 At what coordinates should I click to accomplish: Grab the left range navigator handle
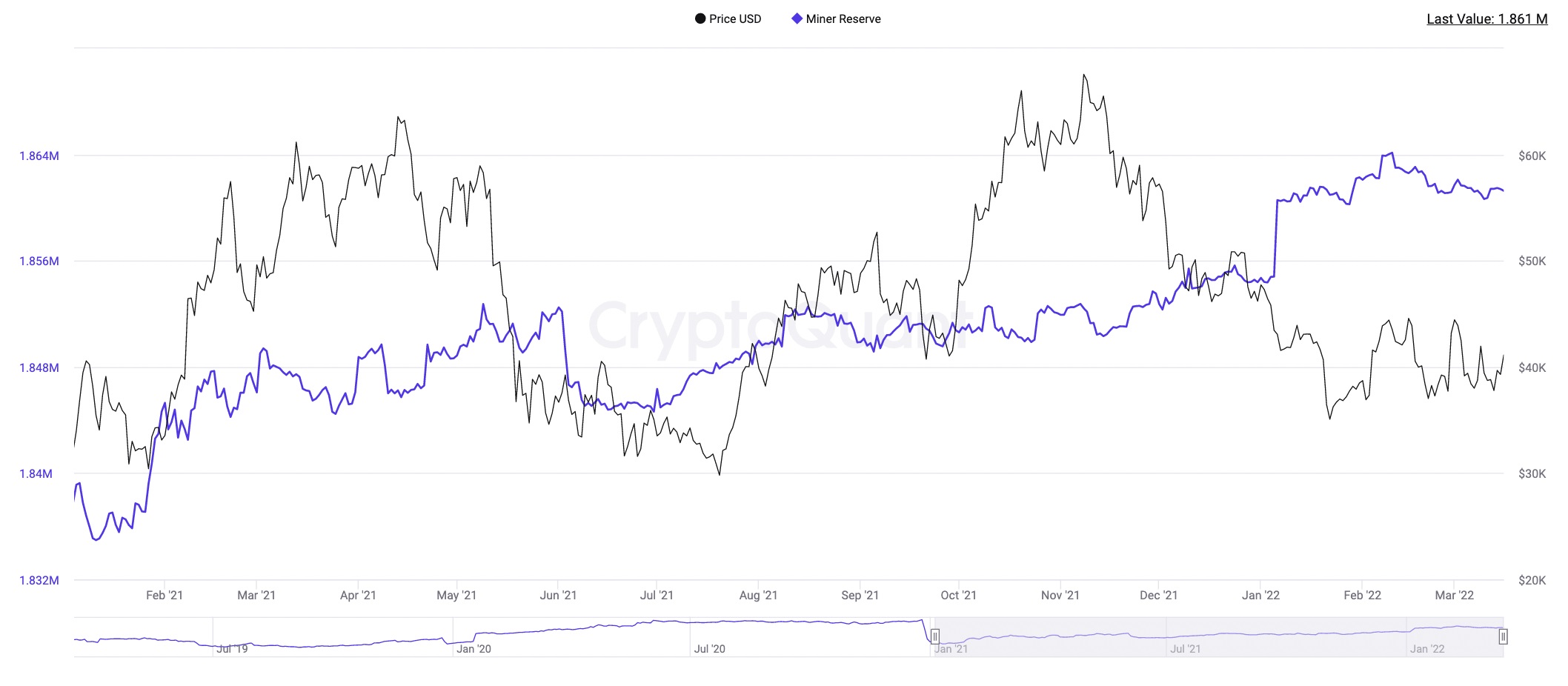[x=934, y=636]
